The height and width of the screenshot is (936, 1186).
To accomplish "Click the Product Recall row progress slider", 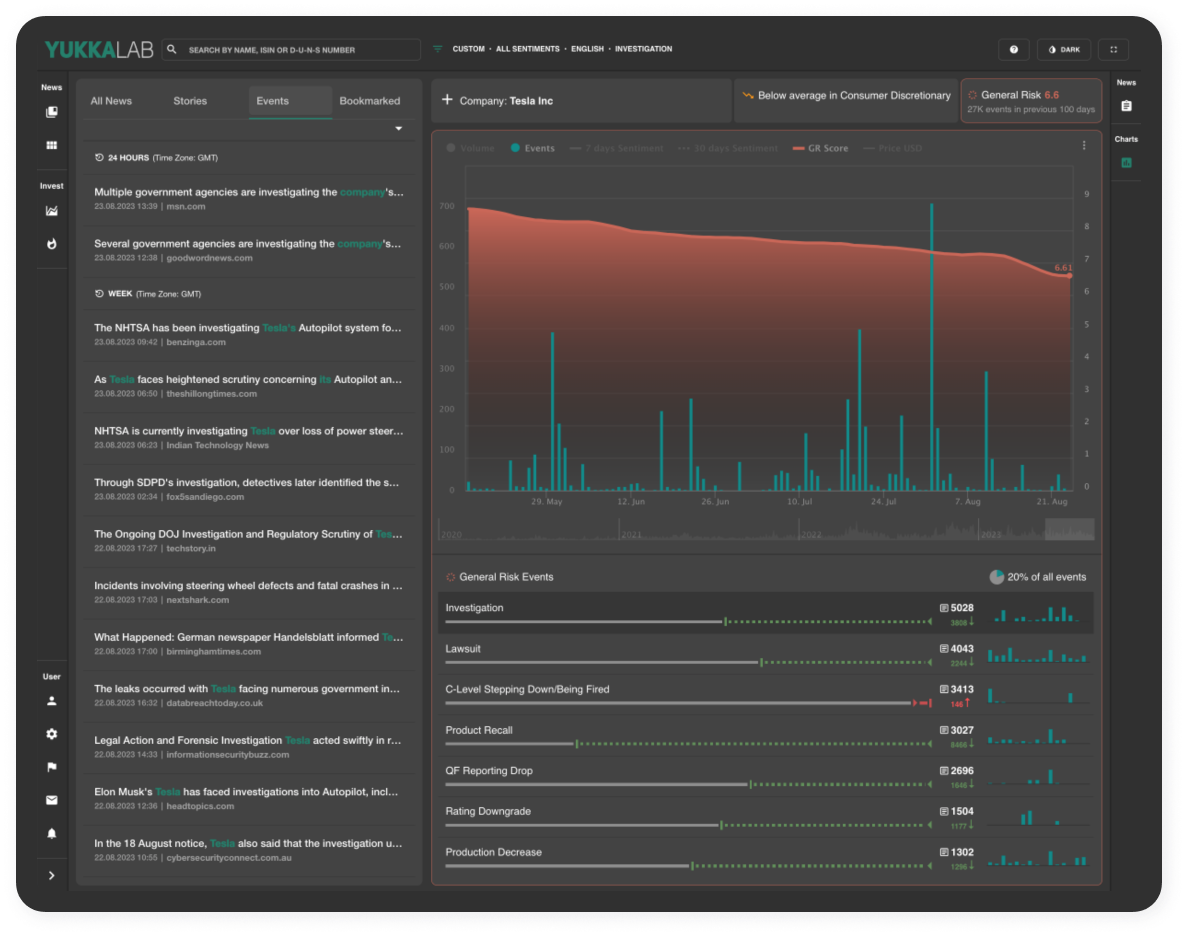I will [688, 745].
